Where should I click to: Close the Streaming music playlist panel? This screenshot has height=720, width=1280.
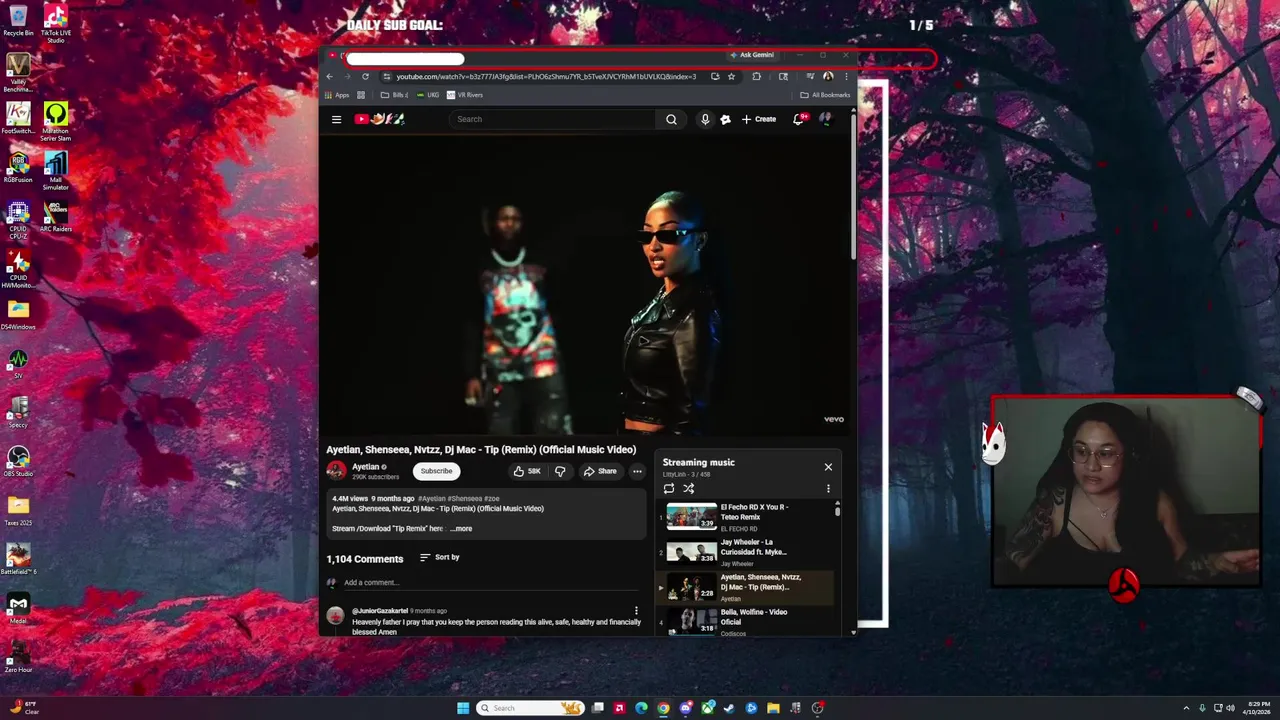coord(828,467)
